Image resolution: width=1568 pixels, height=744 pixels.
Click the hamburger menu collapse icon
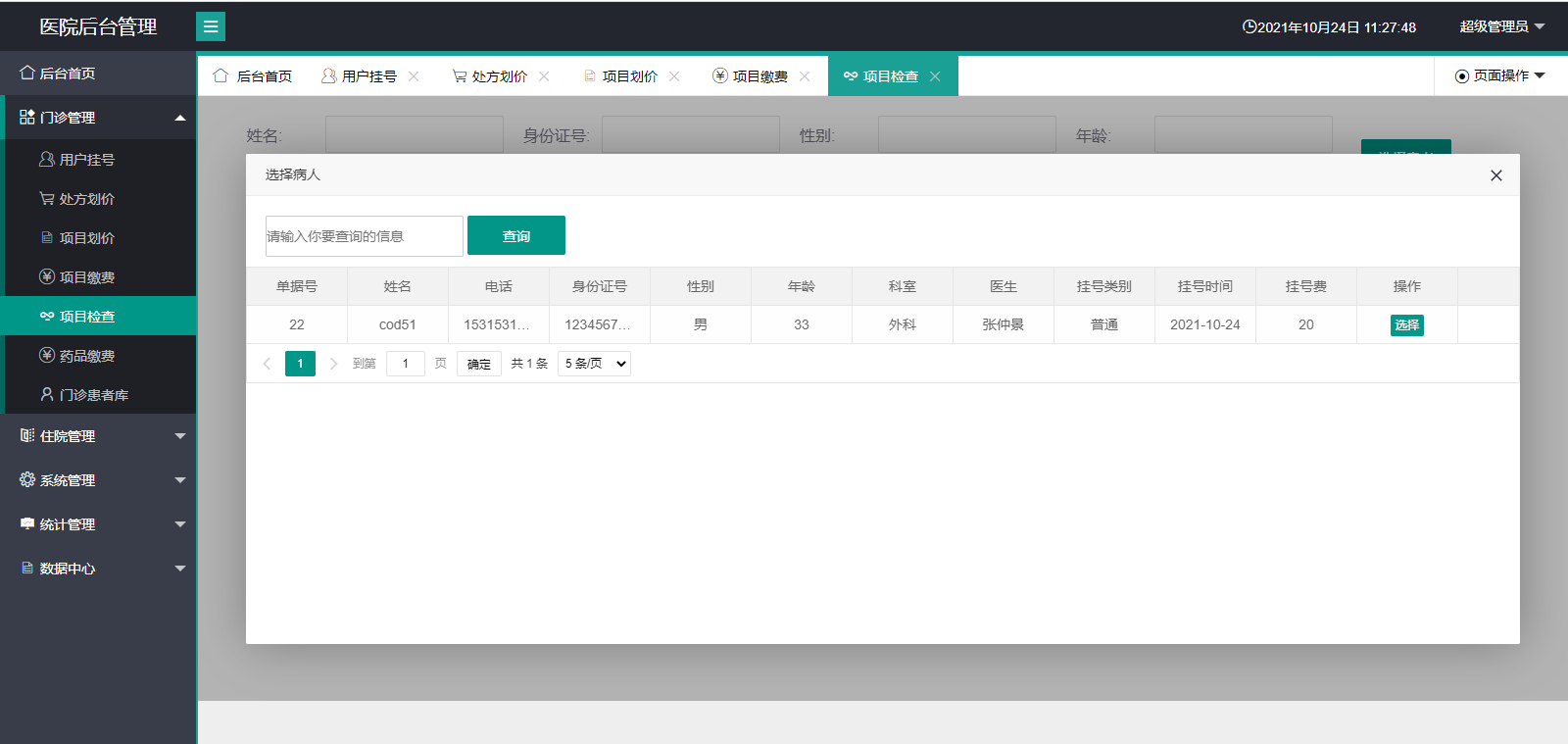click(211, 26)
